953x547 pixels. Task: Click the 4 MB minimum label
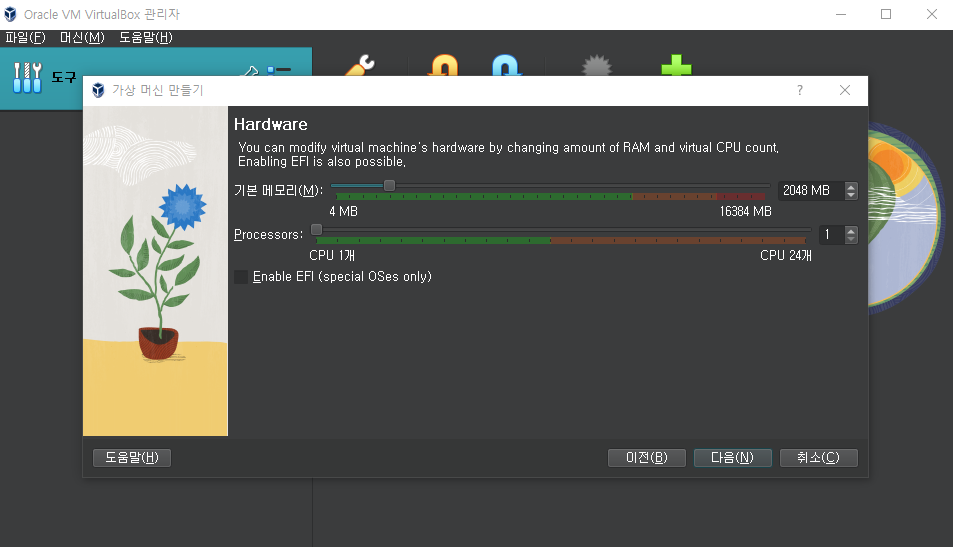(343, 212)
